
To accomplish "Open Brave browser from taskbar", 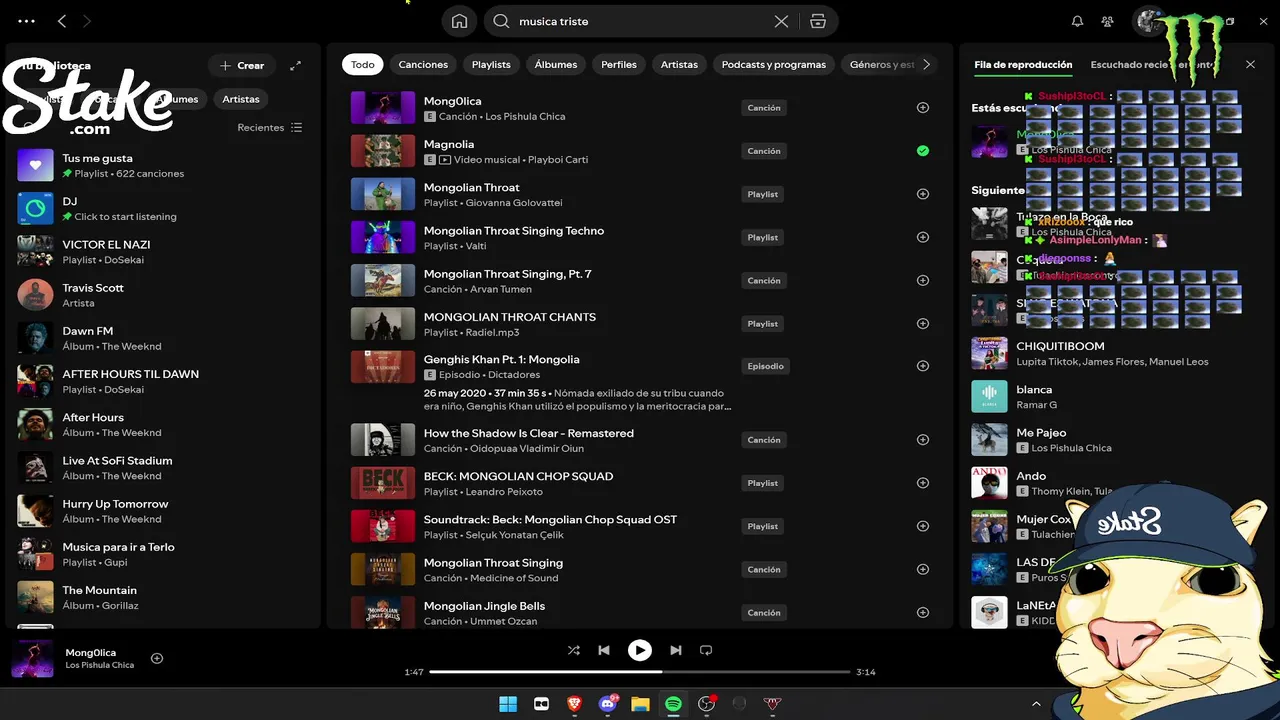I will click(x=574, y=704).
